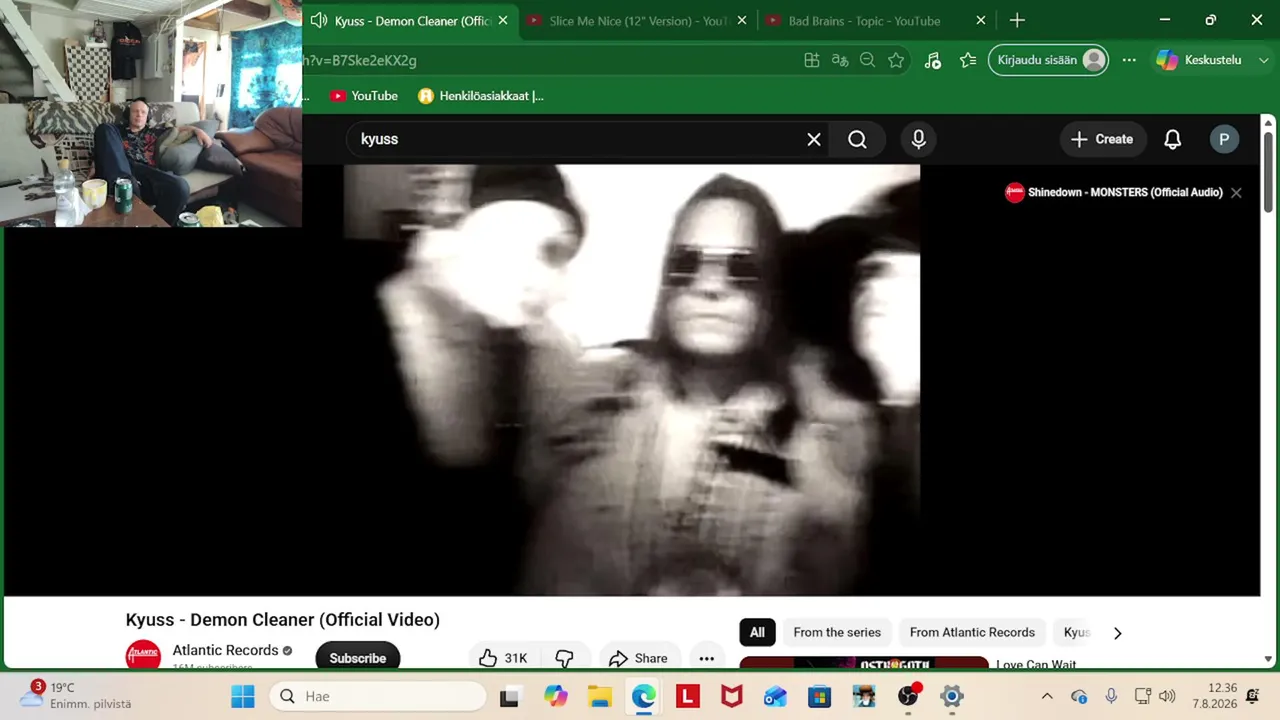Viewport: 1280px width, 720px height.
Task: Open Outlook from the taskbar
Action: click(x=775, y=696)
